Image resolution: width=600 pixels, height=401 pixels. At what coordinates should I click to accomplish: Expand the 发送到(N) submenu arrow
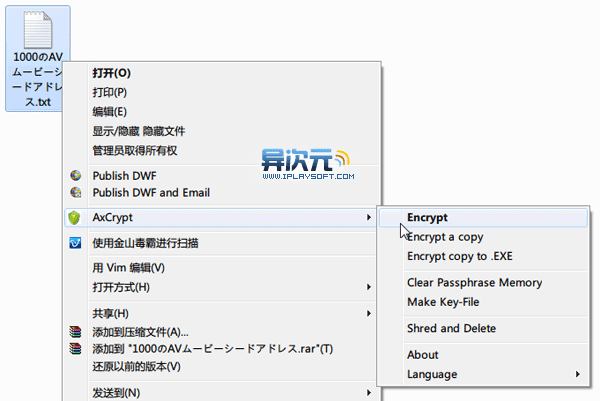370,392
